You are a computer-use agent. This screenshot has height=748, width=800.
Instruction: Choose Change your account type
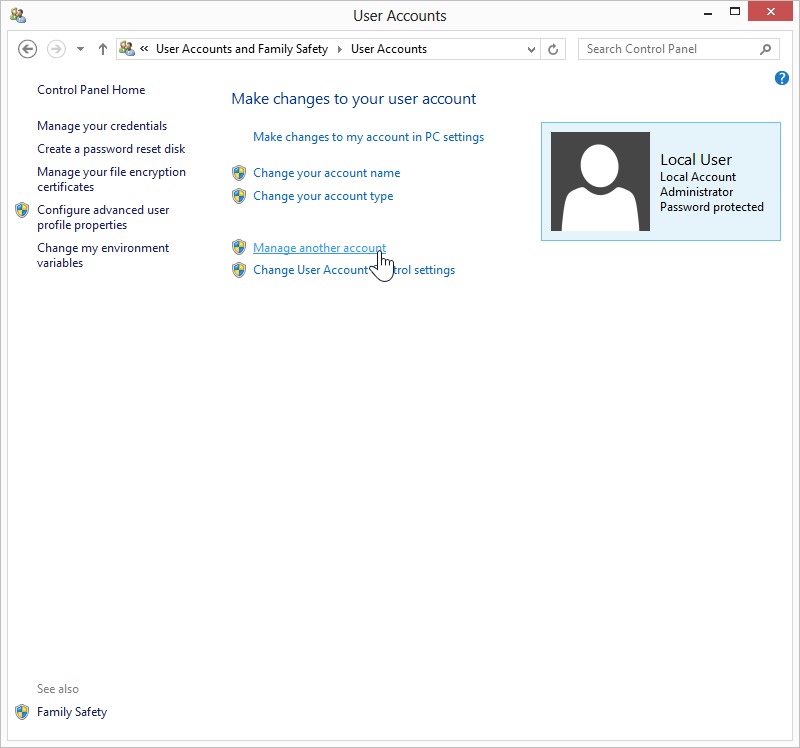(323, 196)
